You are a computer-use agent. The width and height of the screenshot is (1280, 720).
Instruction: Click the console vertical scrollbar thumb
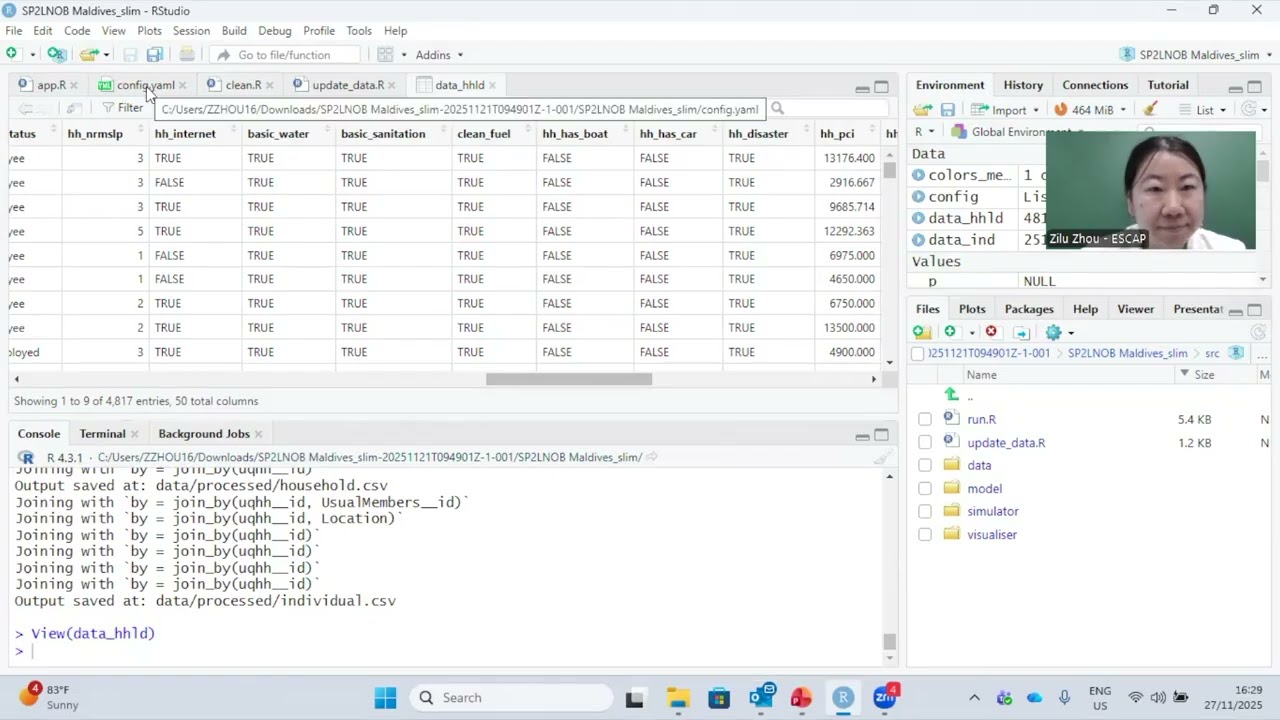[889, 642]
